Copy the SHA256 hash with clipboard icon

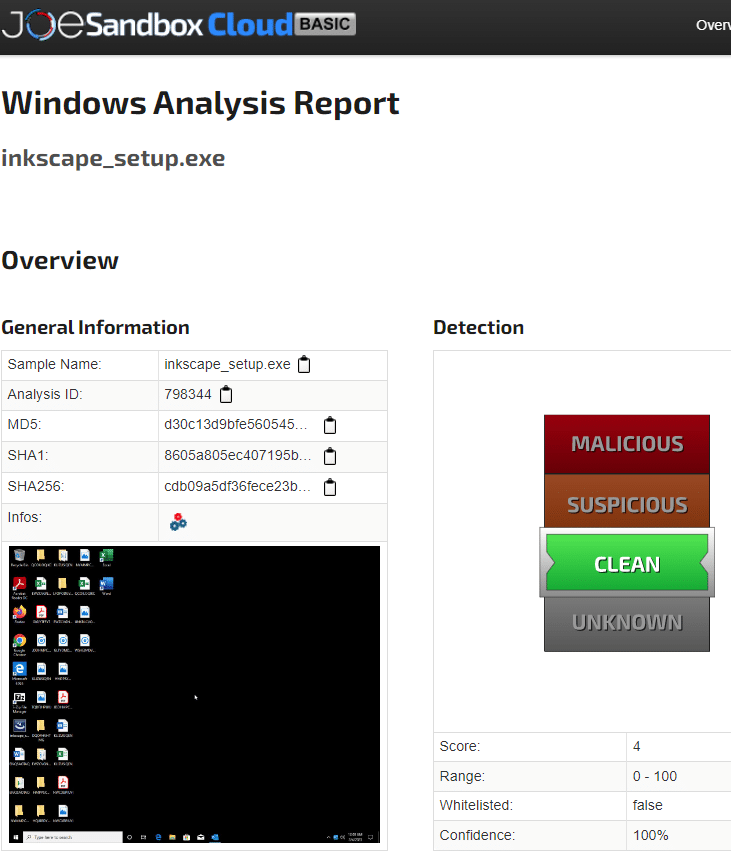coord(330,487)
